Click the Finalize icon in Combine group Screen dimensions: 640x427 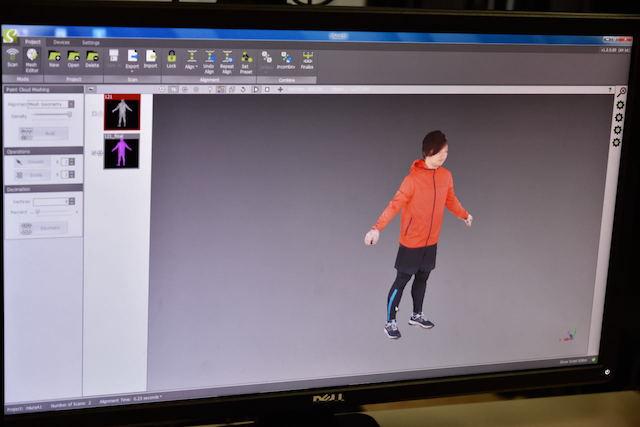click(307, 58)
